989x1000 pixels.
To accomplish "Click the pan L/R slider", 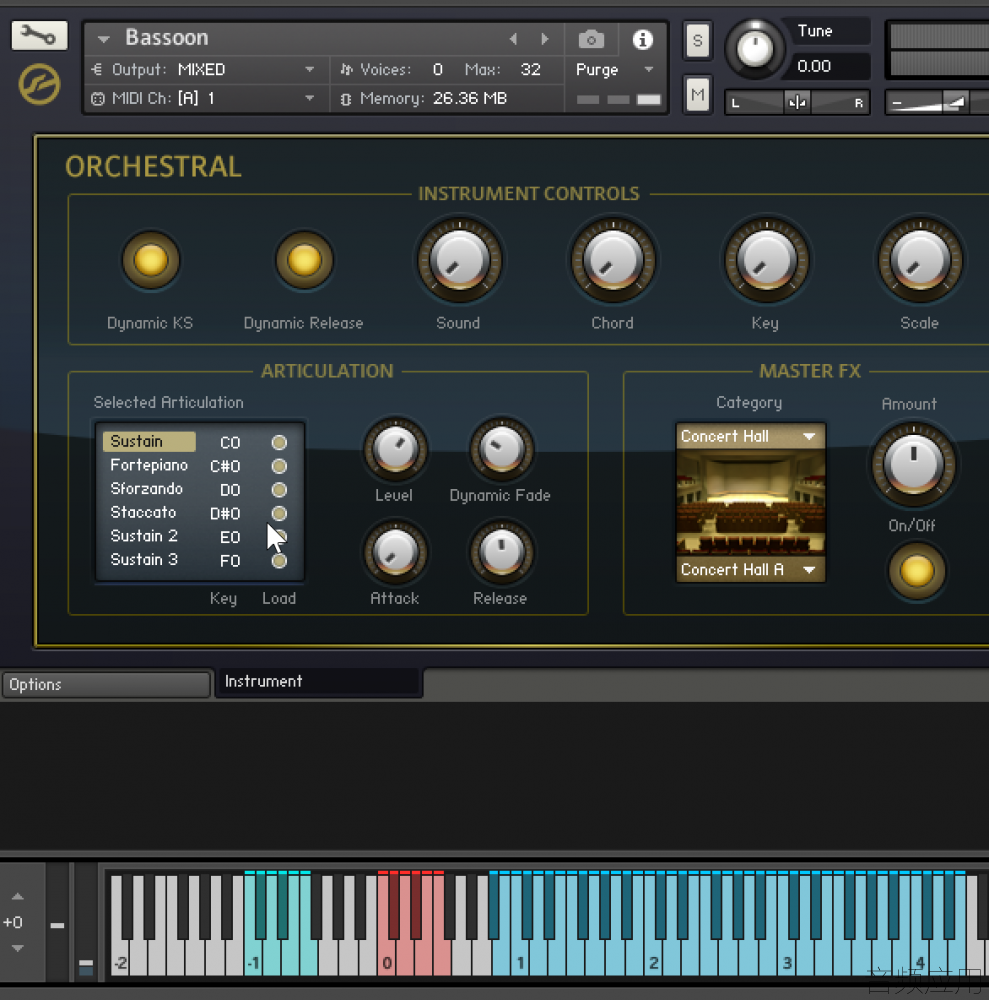I will pyautogui.click(x=797, y=103).
